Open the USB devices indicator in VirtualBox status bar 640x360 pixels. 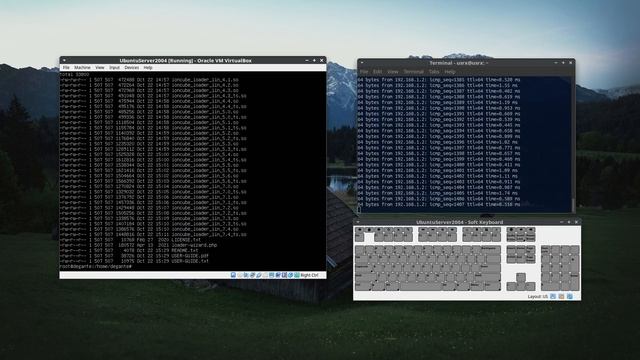coord(258,275)
